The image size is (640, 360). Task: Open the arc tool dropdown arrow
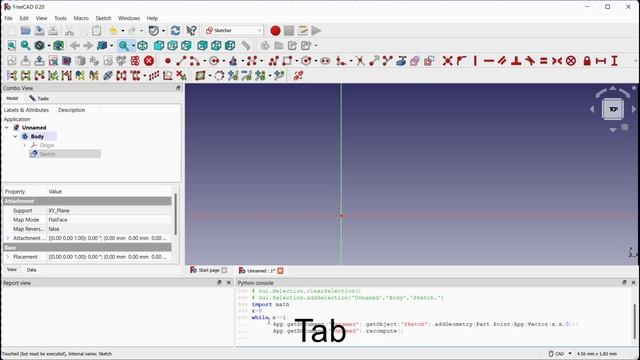point(204,61)
